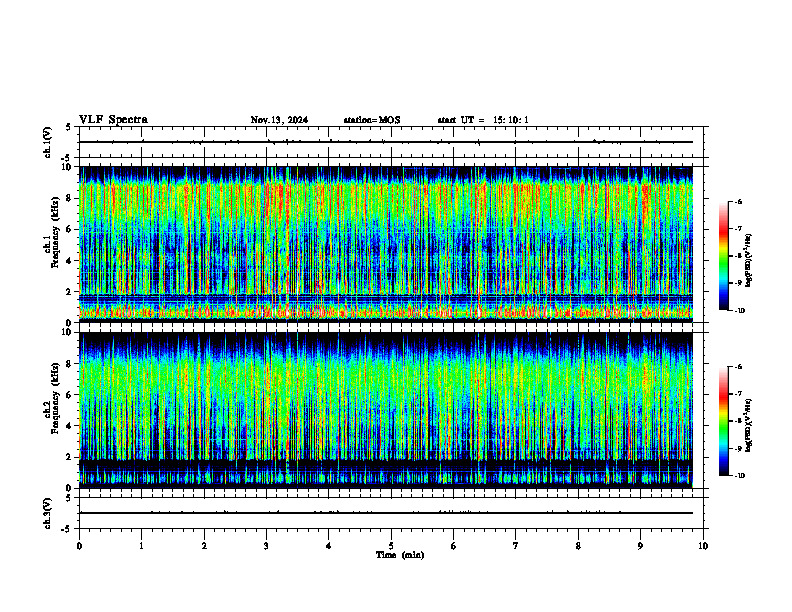The image size is (792, 612).
Task: Click the "Time (min)" axis label
Action: click(400, 555)
